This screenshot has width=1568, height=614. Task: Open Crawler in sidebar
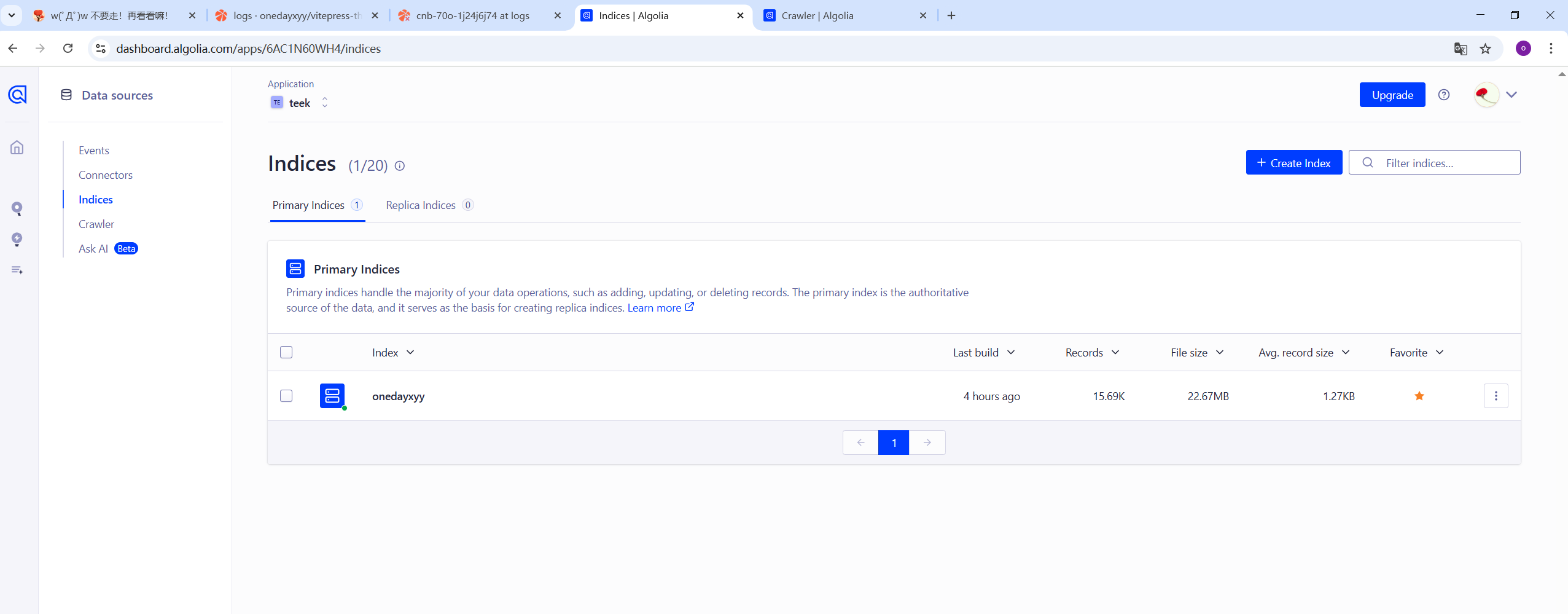[x=96, y=224]
